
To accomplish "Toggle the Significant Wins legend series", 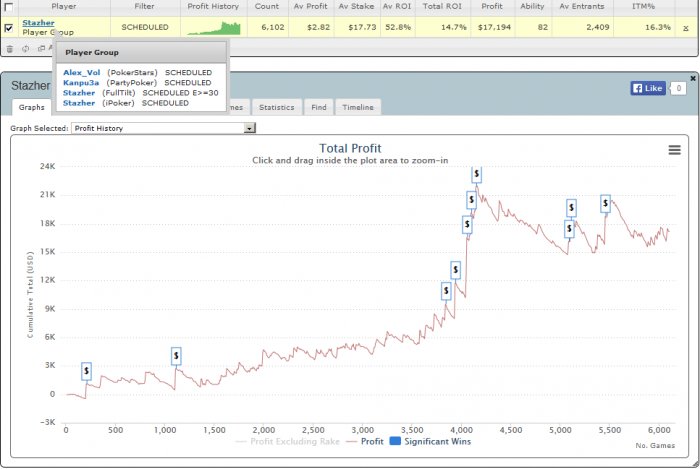I will click(x=430, y=441).
